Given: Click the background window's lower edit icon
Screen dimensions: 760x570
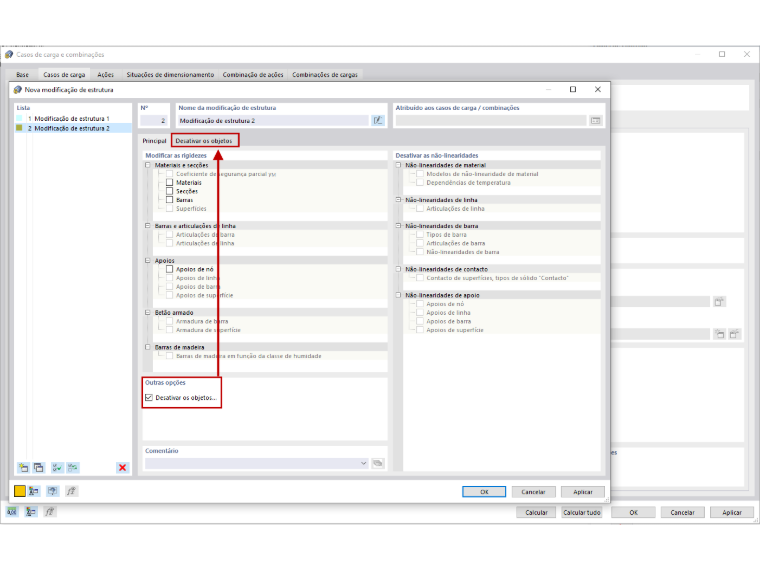Looking at the screenshot, I should (x=735, y=334).
